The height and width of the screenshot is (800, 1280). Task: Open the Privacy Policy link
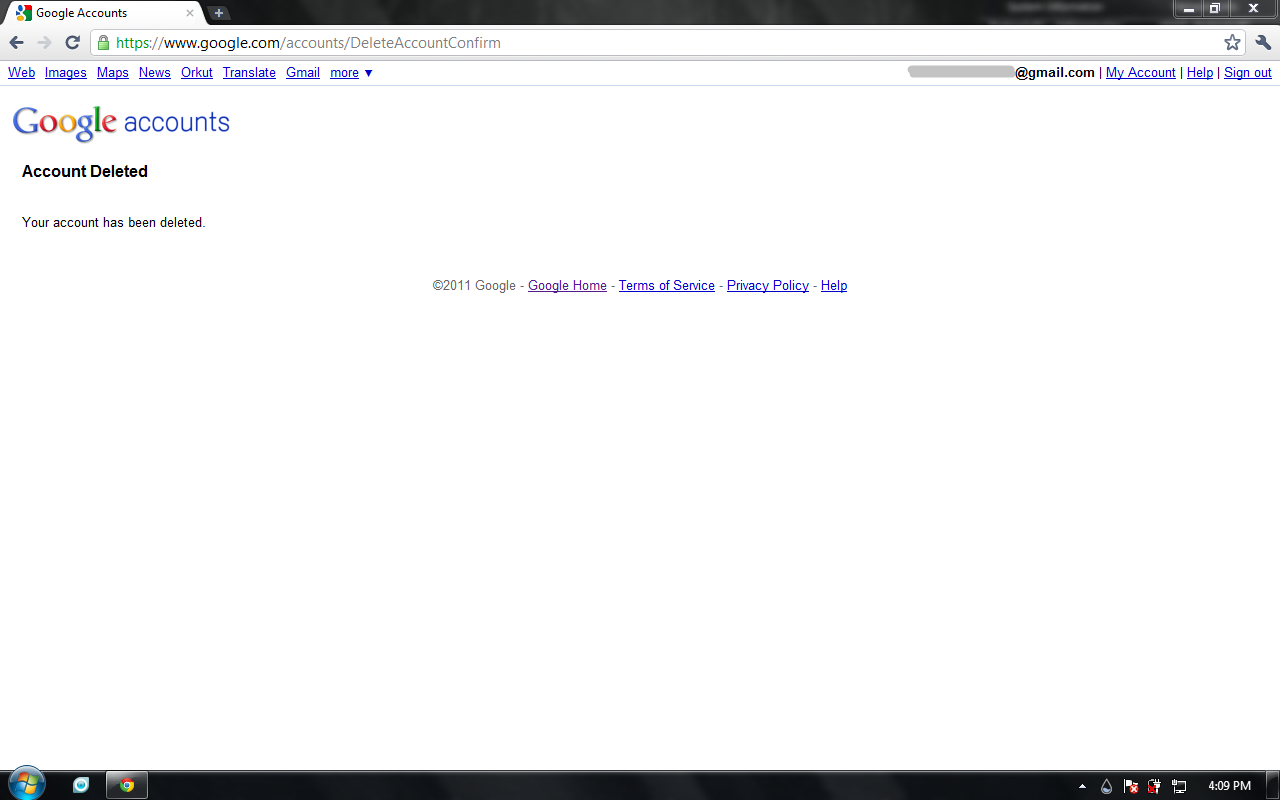pyautogui.click(x=768, y=286)
